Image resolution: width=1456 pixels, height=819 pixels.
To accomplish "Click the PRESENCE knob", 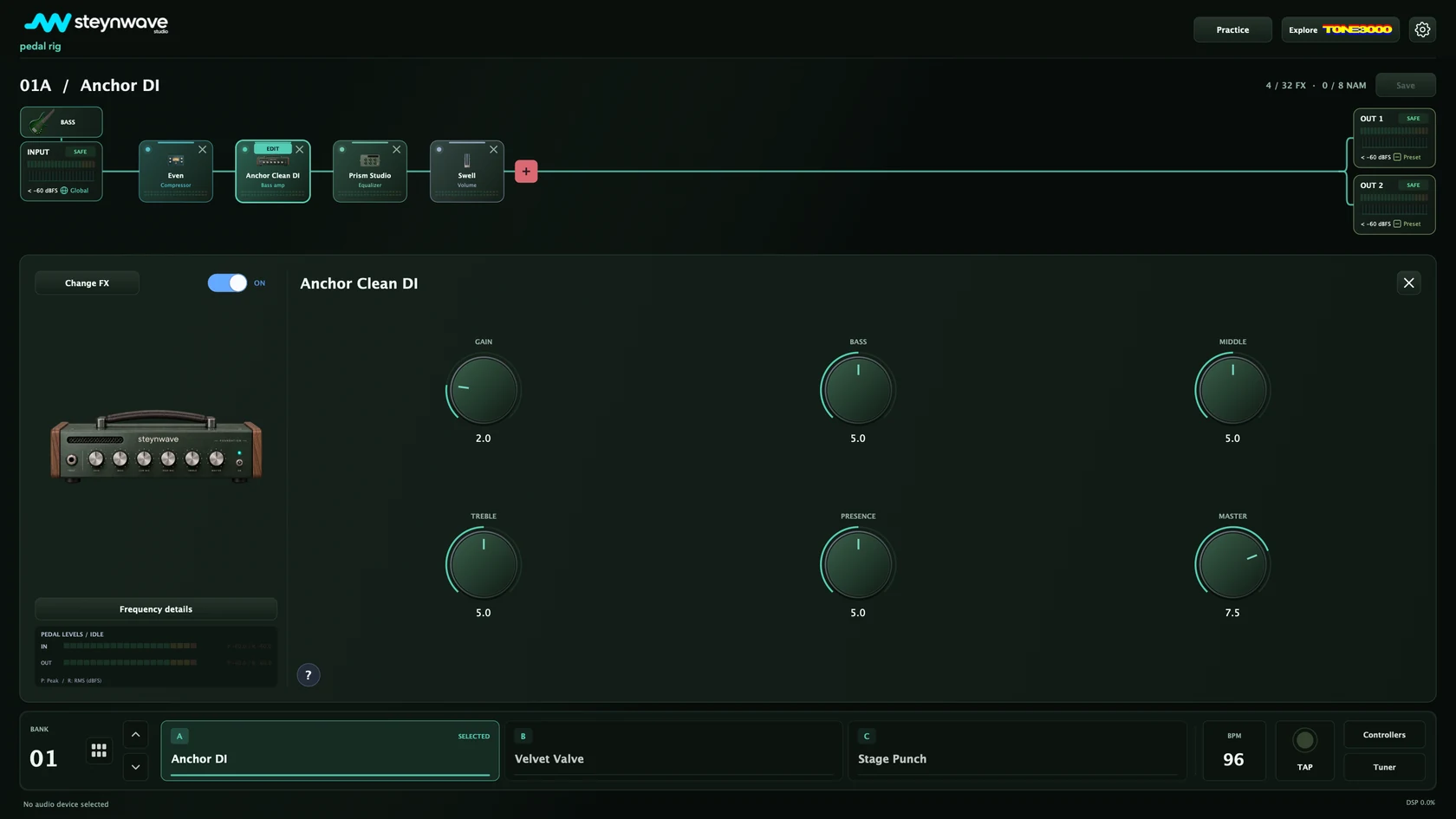I will pos(858,564).
